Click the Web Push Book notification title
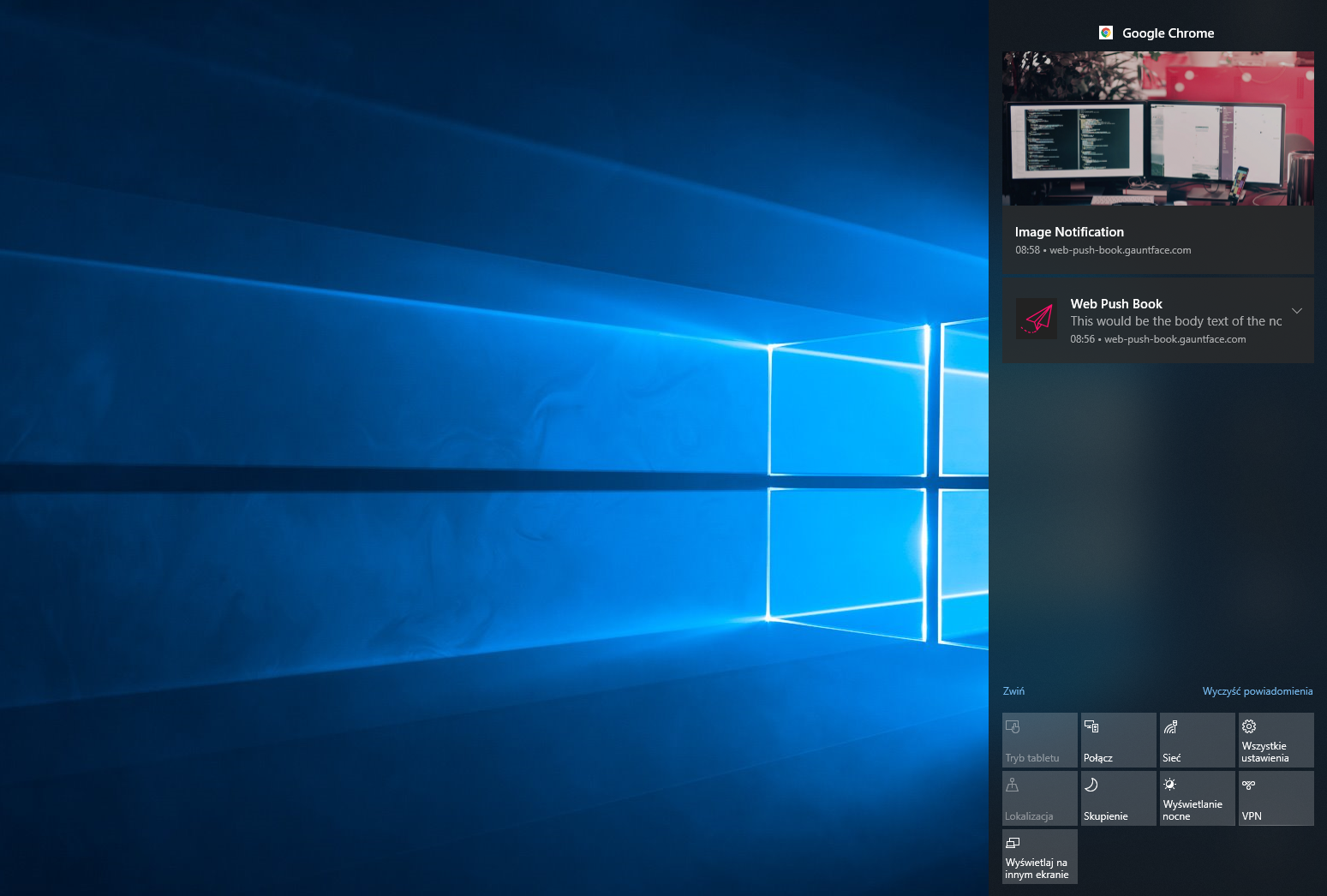The height and width of the screenshot is (896, 1327). (1116, 304)
